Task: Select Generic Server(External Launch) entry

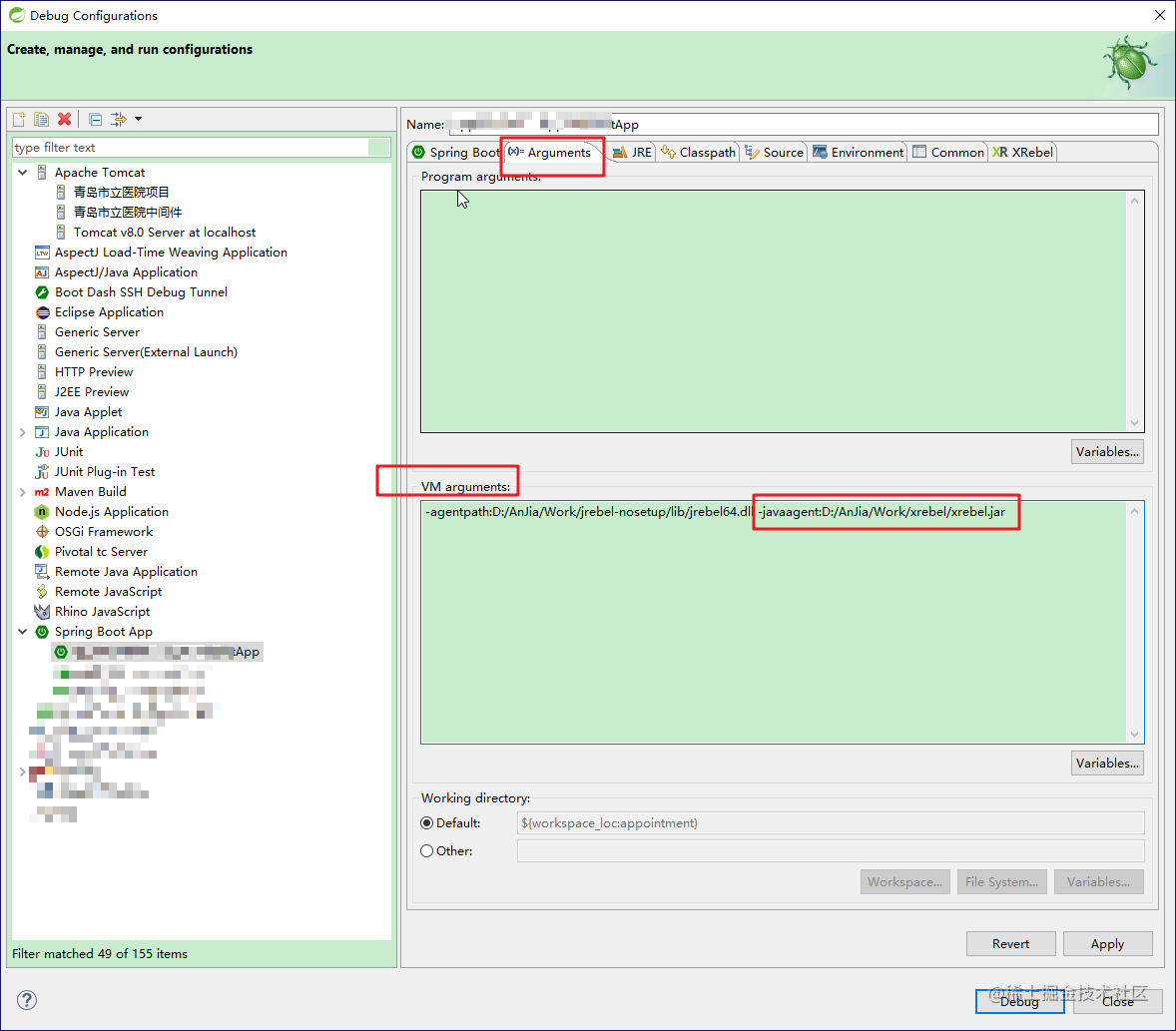Action: (146, 352)
